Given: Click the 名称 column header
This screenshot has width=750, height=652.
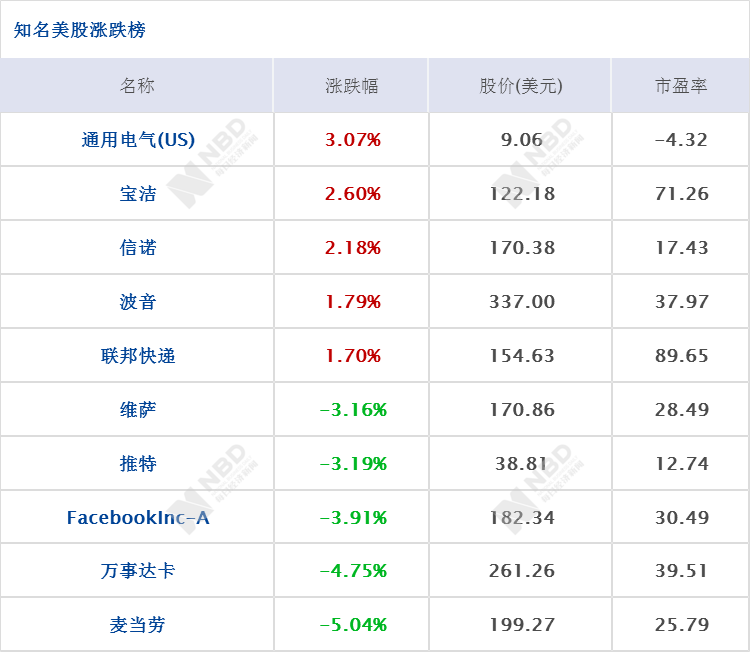Looking at the screenshot, I should (x=138, y=86).
